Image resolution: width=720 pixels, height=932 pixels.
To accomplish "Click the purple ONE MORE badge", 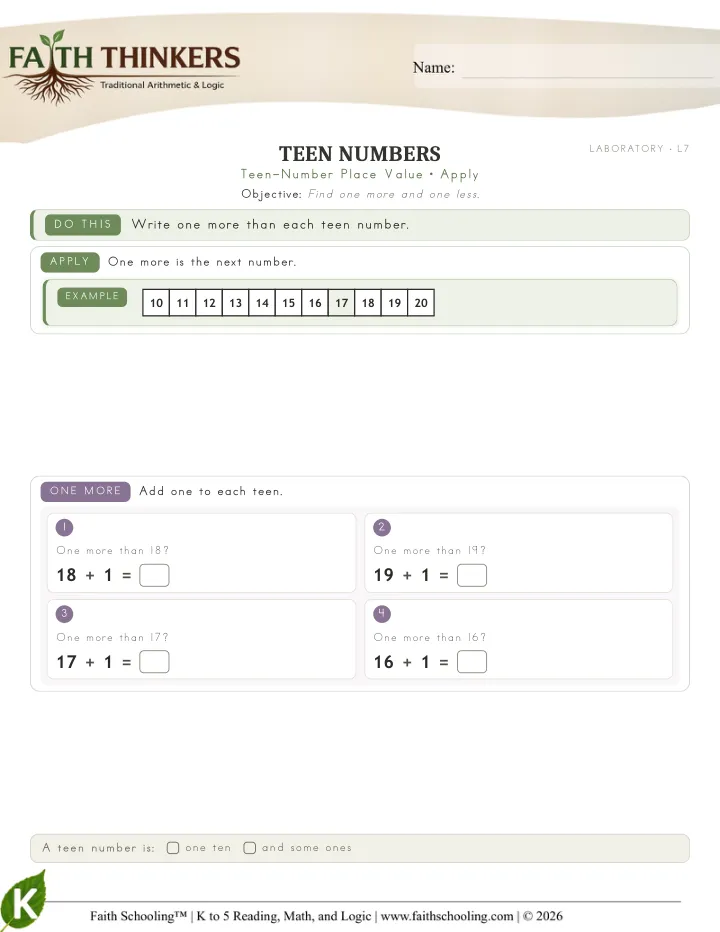I will (86, 492).
